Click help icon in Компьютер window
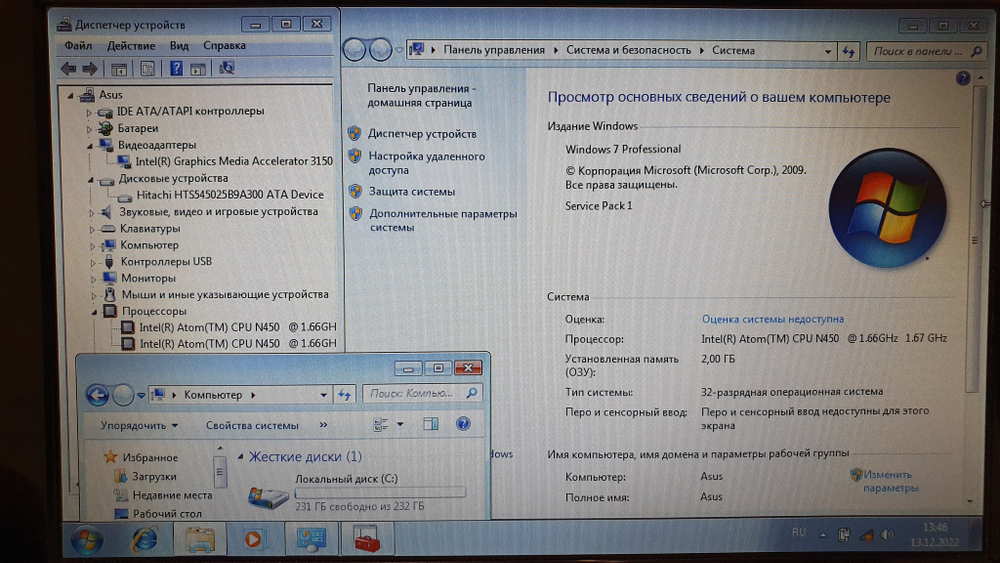This screenshot has height=563, width=1000. click(463, 424)
